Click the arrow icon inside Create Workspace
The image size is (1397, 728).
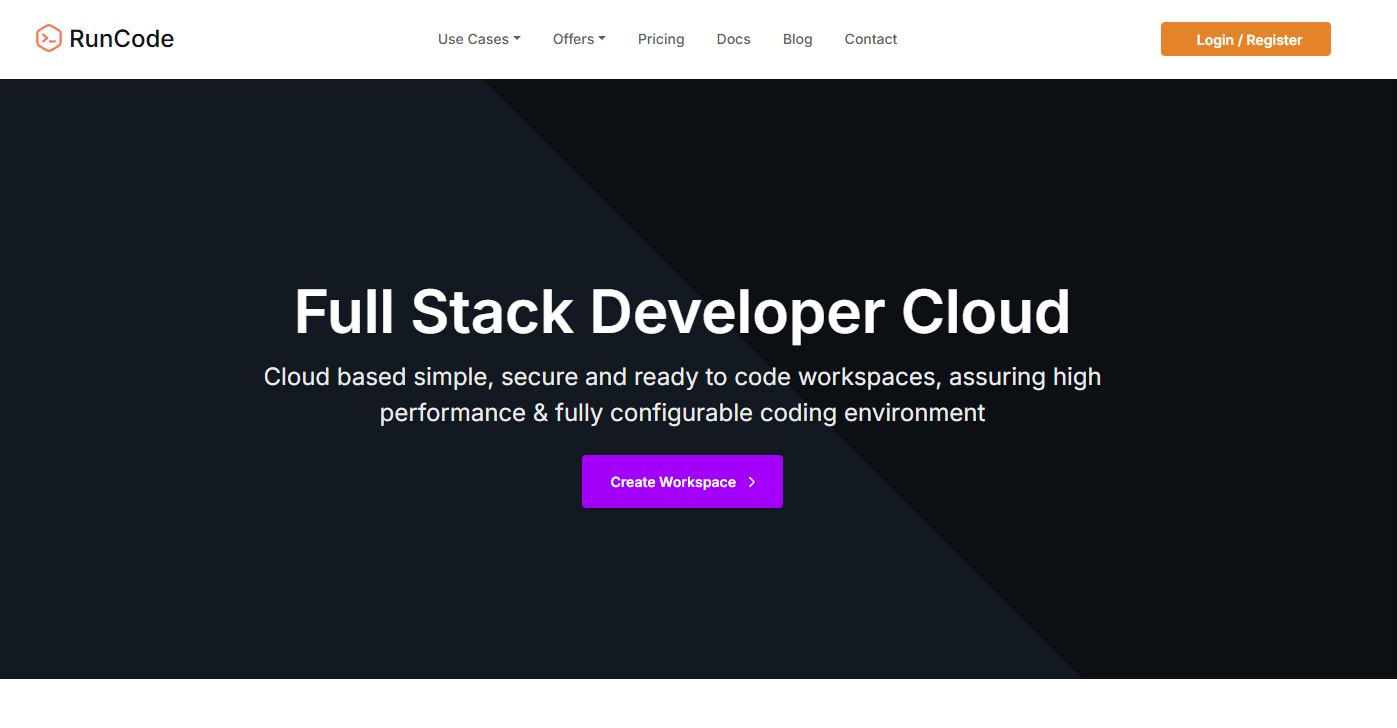[x=750, y=481]
